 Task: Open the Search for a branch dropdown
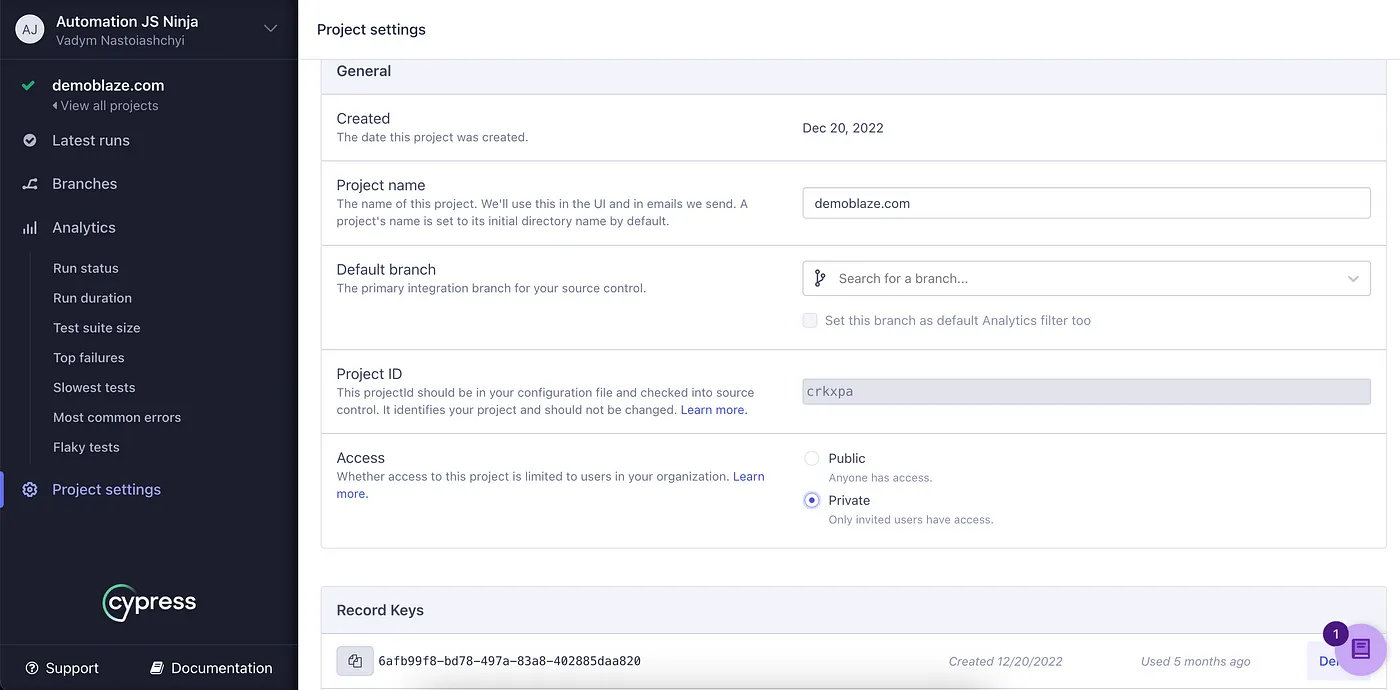coord(1086,279)
